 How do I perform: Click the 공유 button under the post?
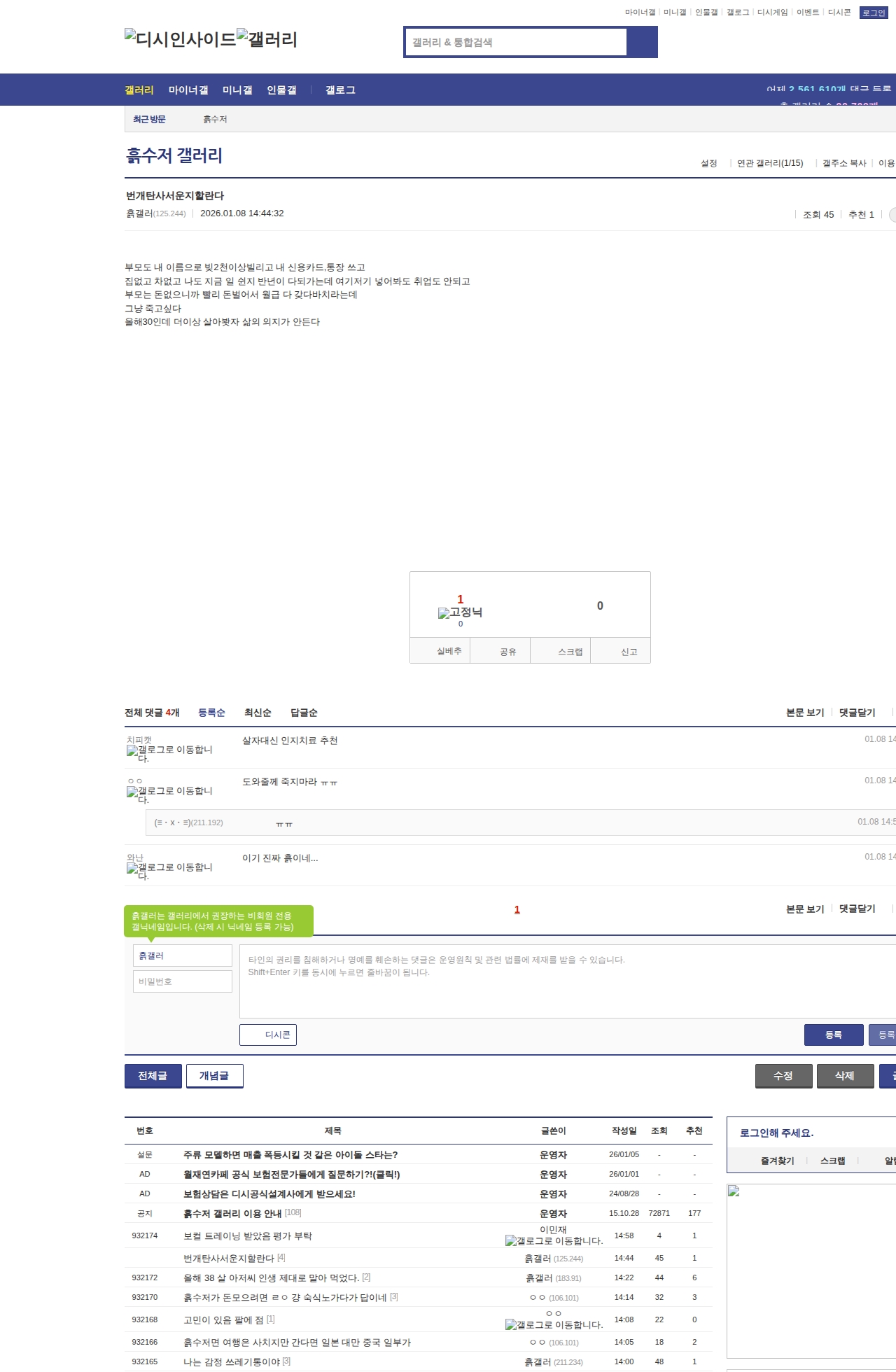point(500,651)
